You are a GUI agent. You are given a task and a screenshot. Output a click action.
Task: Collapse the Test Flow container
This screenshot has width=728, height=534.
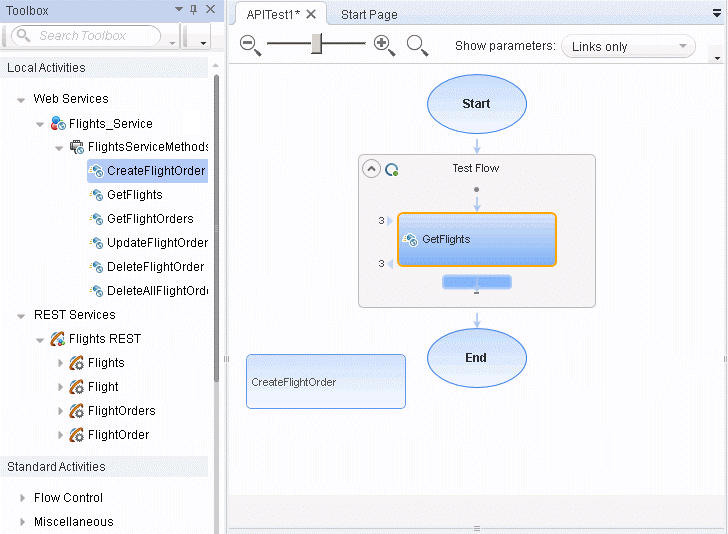tap(371, 169)
